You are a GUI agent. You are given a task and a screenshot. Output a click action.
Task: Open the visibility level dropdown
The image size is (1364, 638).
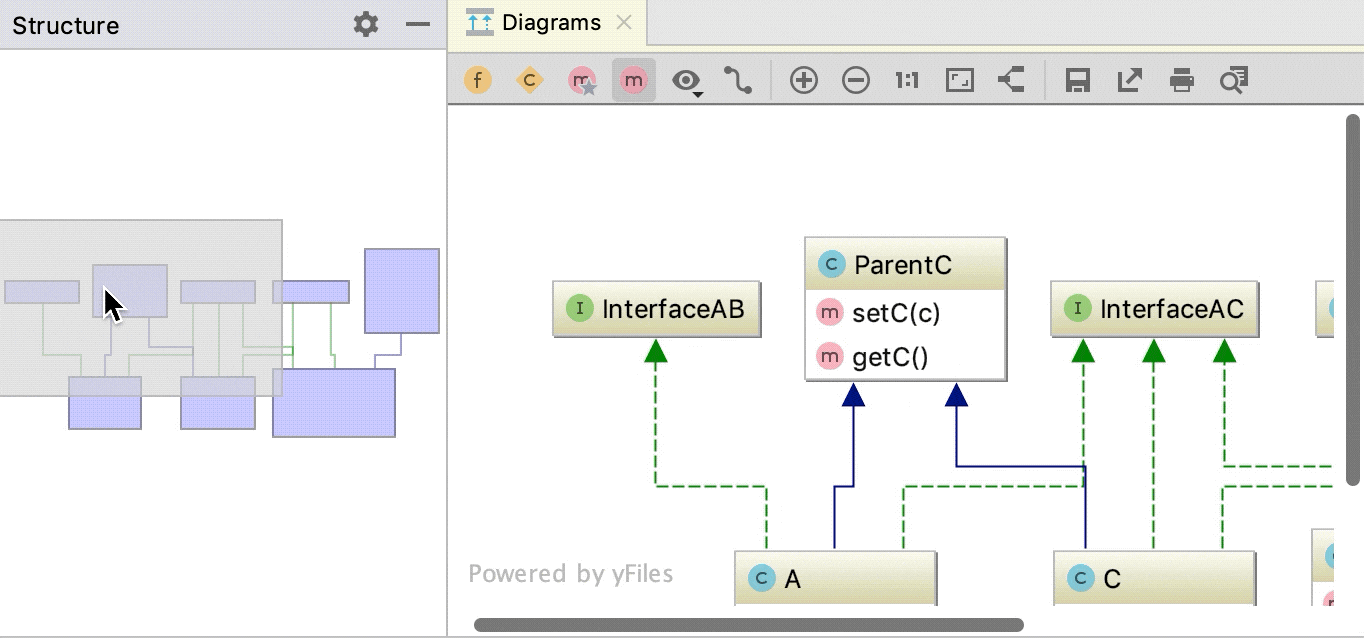684,80
